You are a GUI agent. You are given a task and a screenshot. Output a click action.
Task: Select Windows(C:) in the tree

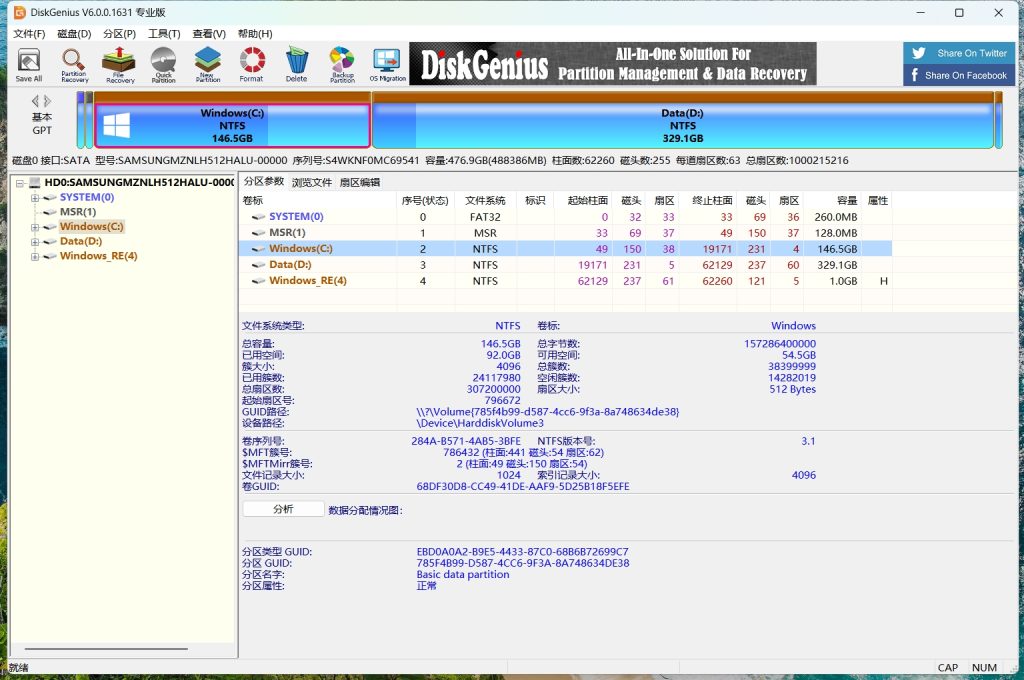[91, 226]
